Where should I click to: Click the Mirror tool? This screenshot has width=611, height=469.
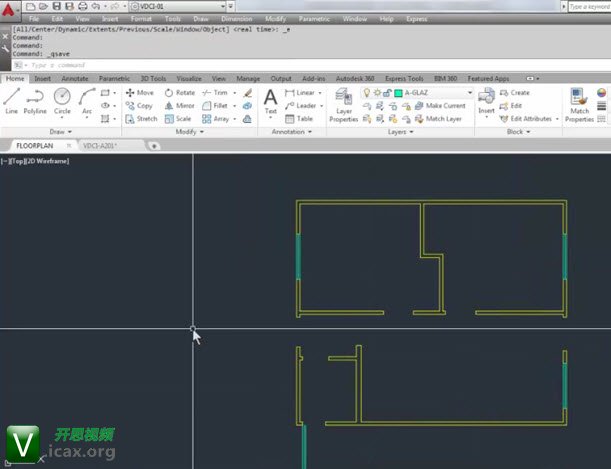179,106
